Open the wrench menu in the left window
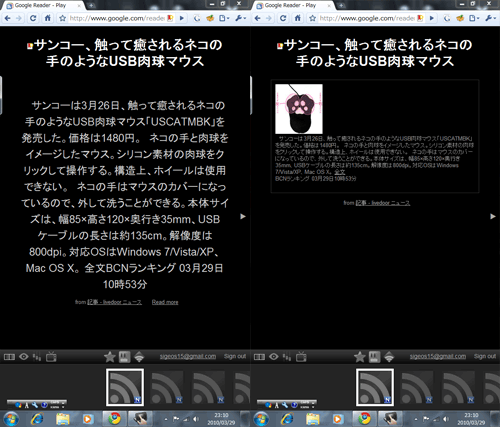Viewport: 500px width, 427px height. click(x=240, y=18)
